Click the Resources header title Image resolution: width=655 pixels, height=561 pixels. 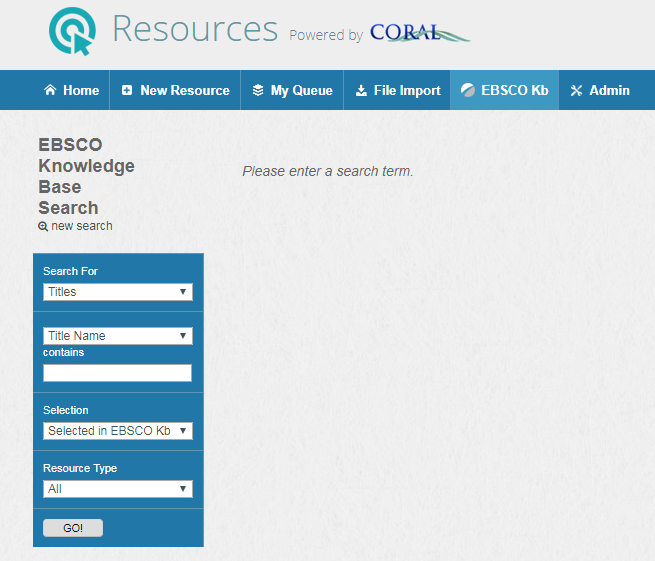pyautogui.click(x=195, y=29)
